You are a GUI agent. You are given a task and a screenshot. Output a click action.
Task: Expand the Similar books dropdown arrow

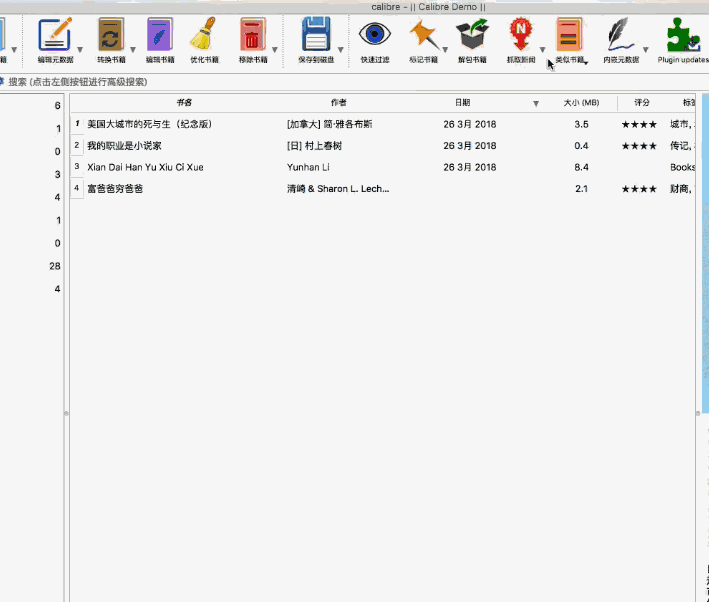(x=586, y=63)
